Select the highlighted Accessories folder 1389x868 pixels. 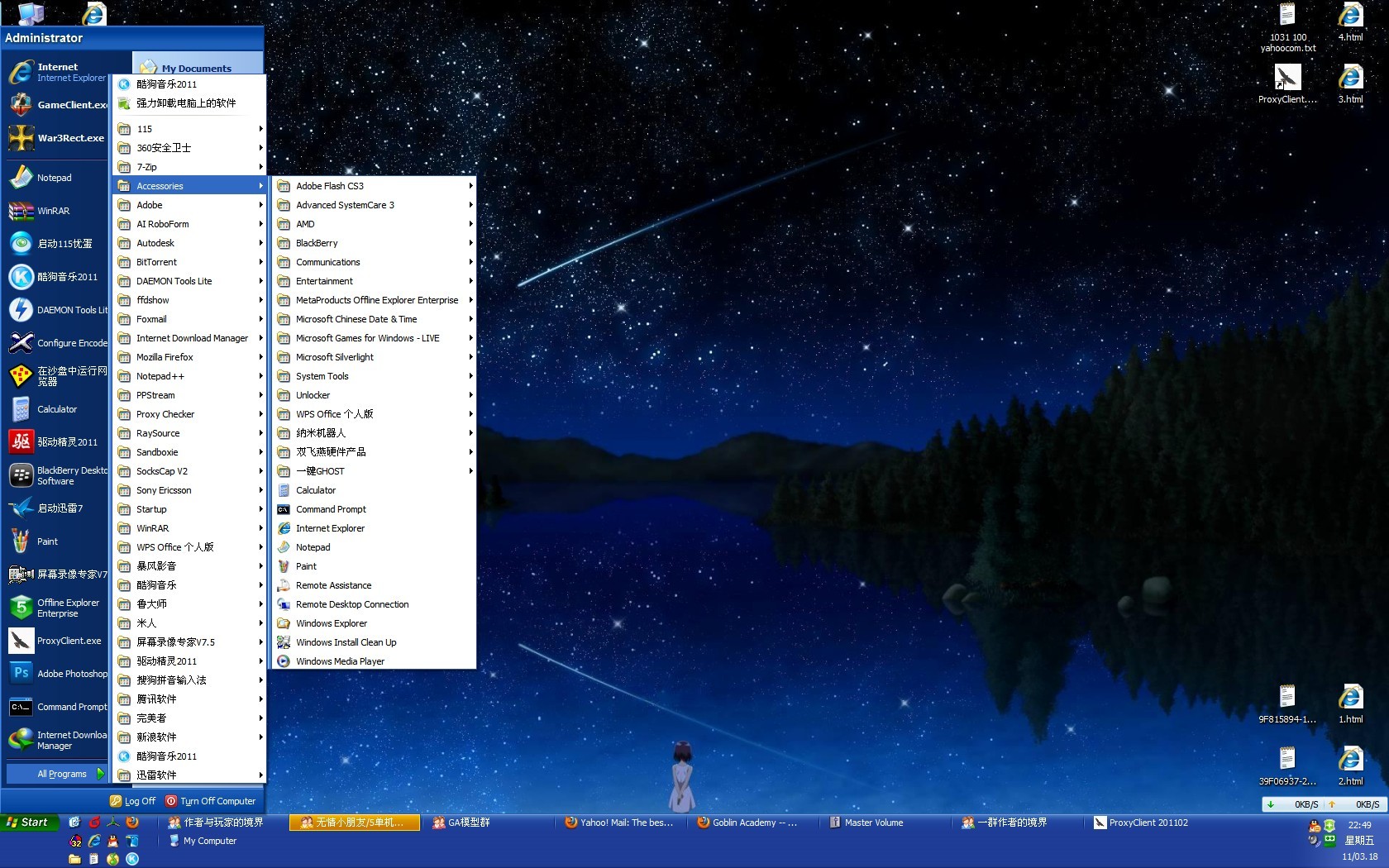(x=189, y=186)
